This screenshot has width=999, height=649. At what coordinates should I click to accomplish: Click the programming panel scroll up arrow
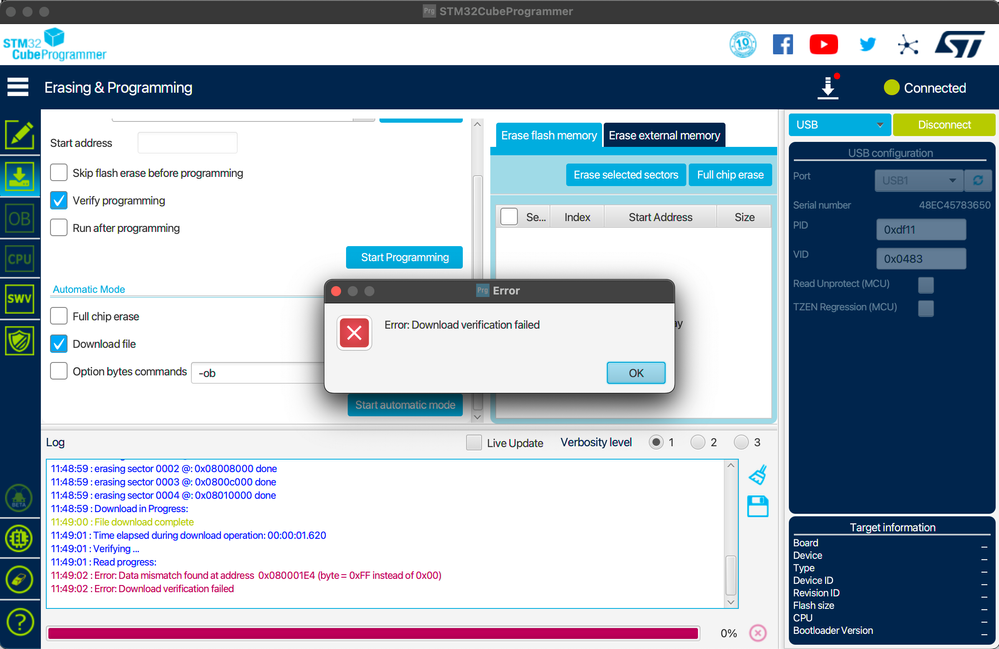(477, 125)
